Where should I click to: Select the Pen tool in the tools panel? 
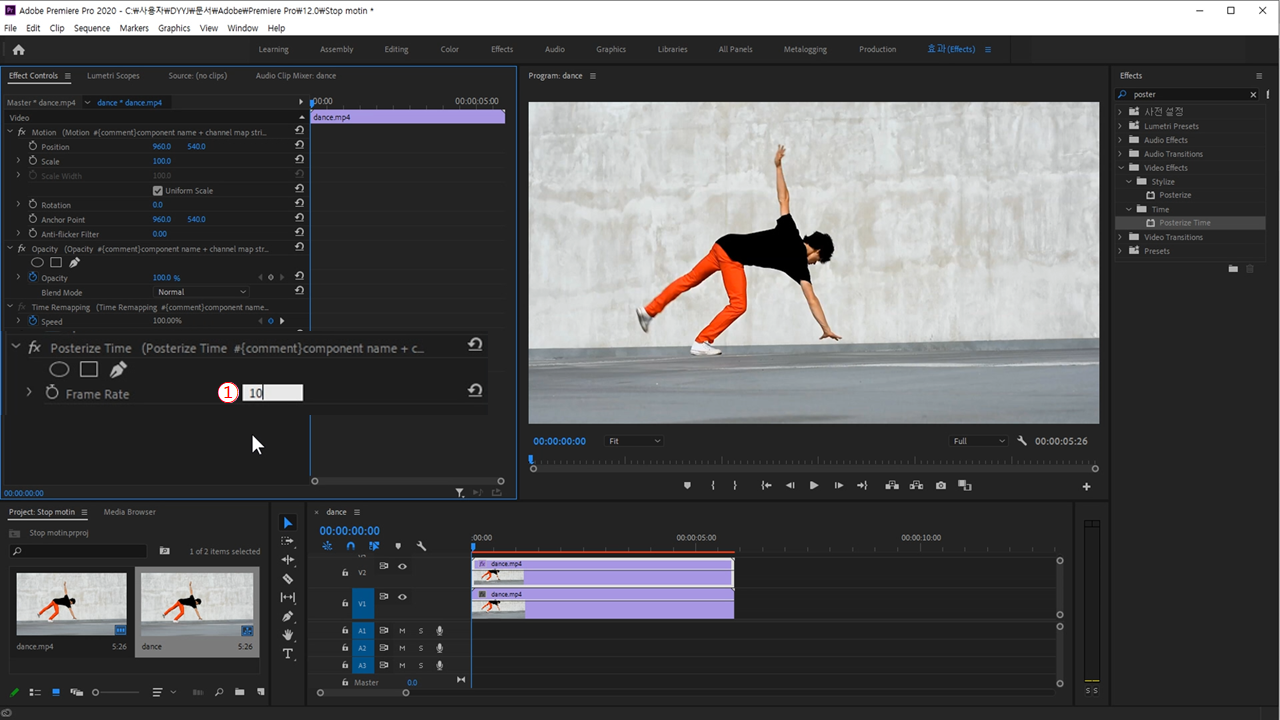(288, 616)
